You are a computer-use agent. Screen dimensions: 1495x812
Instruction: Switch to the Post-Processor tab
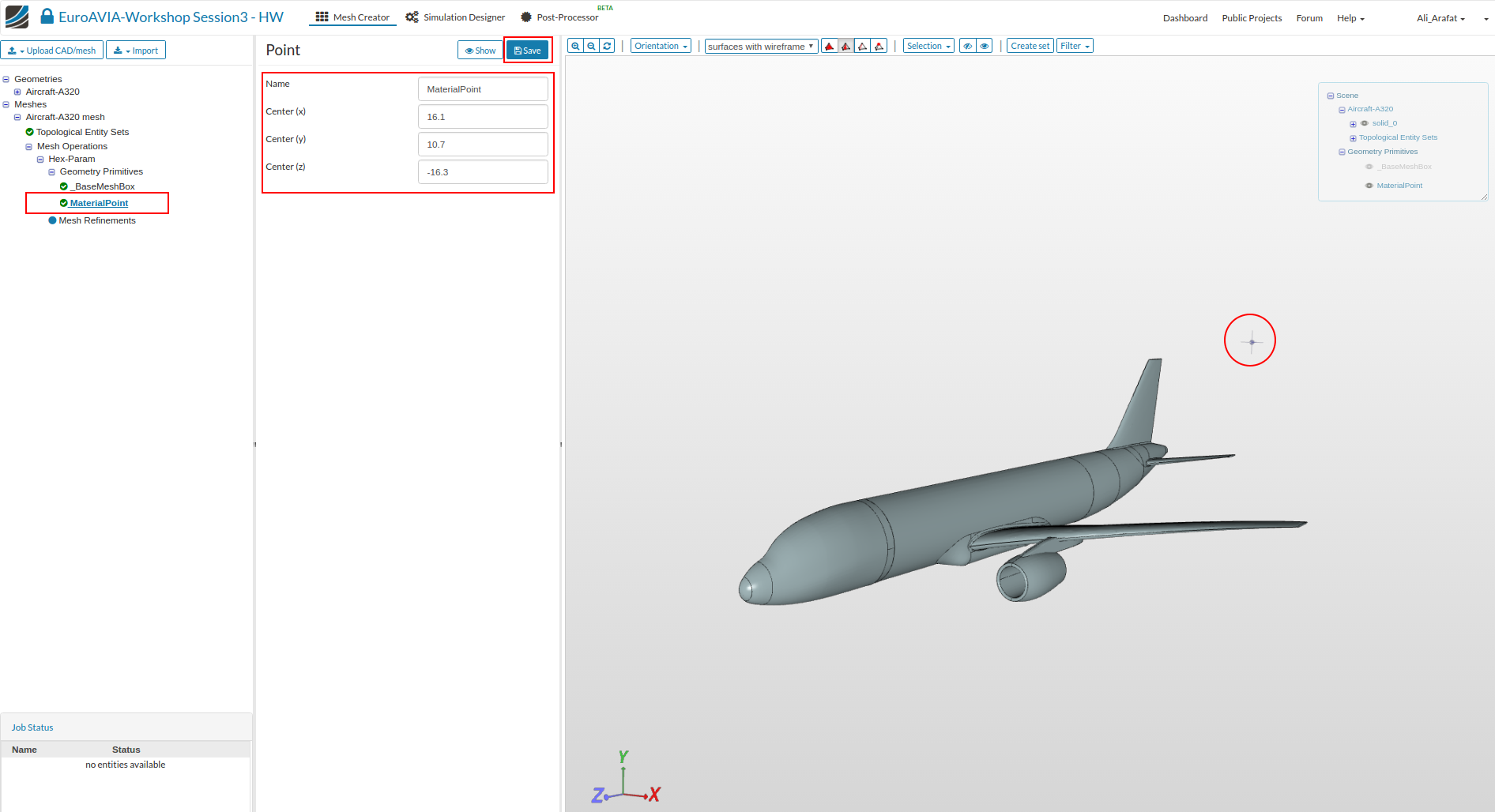point(559,17)
